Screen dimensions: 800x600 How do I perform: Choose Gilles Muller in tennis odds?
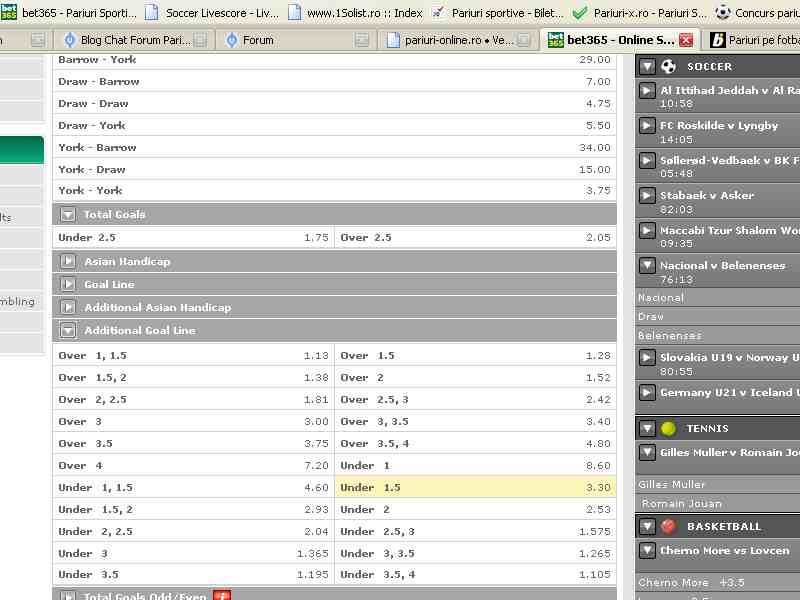[718, 484]
